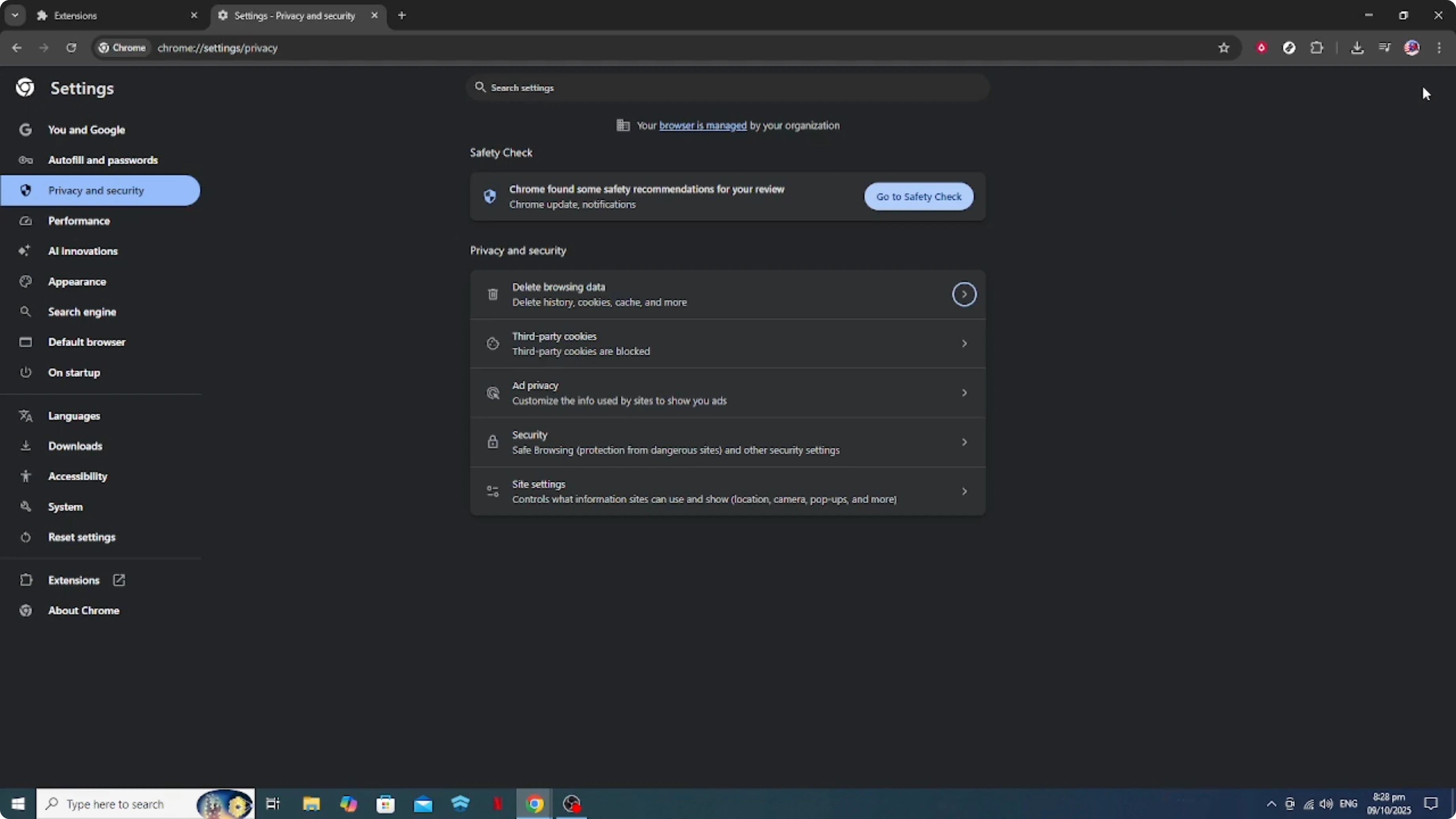
Task: Click Go to Safety Check button
Action: coord(918,197)
